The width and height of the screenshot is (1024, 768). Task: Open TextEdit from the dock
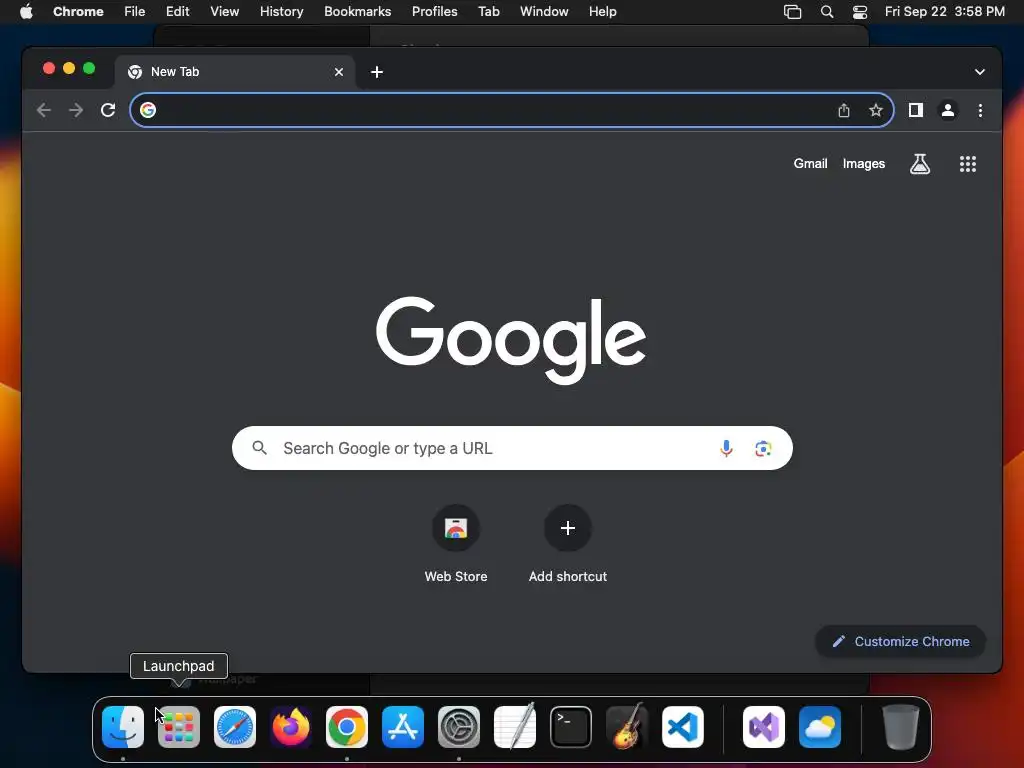tap(515, 726)
